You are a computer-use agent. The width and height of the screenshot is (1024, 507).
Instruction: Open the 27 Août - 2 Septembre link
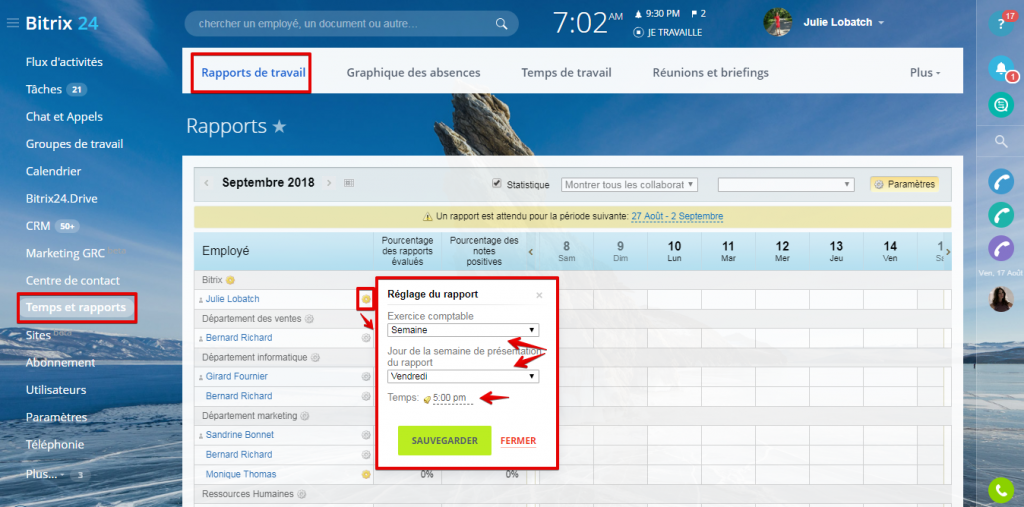(x=677, y=216)
